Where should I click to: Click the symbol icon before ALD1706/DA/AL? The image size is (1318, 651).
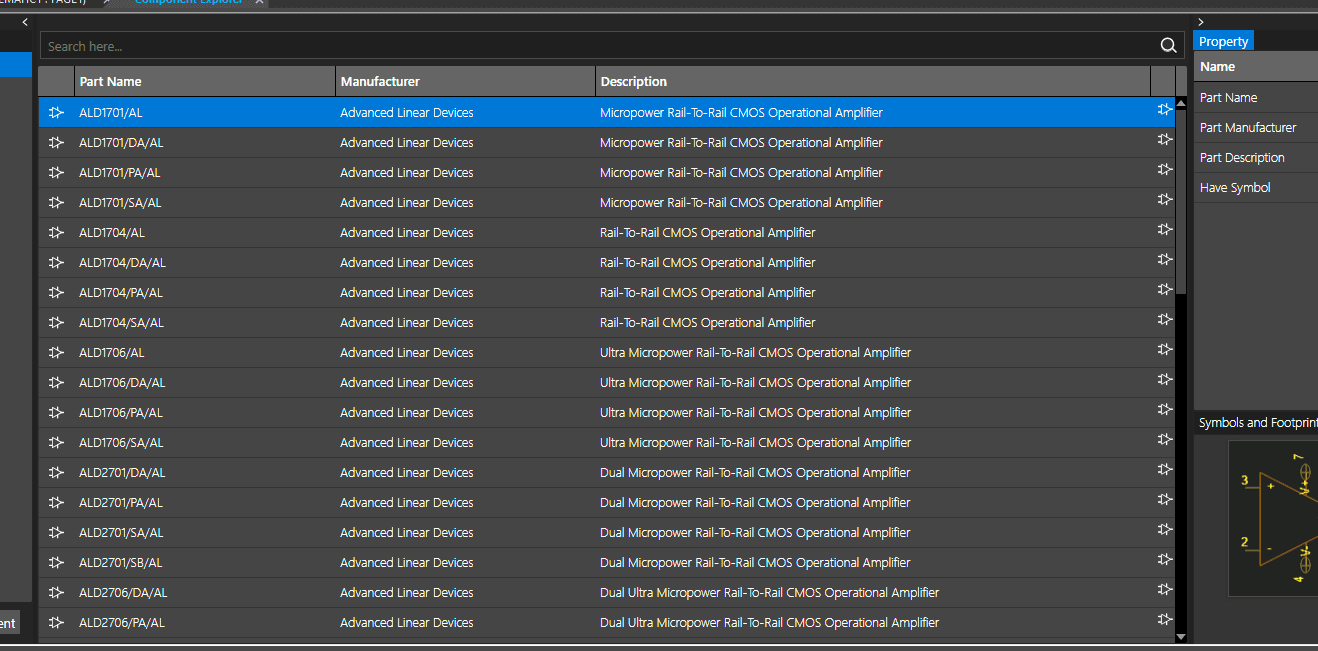(56, 382)
